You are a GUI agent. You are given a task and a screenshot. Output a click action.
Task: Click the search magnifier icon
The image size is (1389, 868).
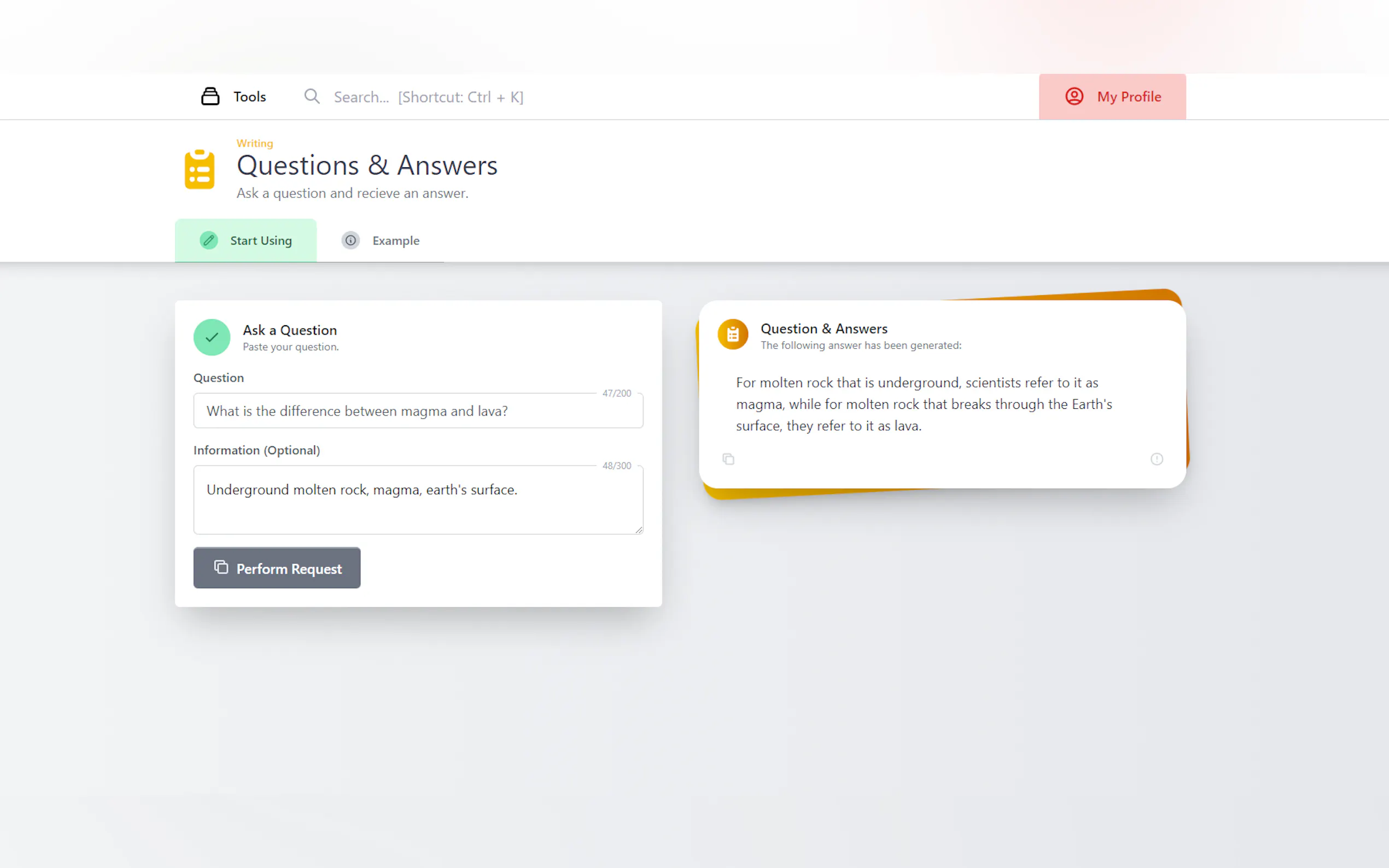(312, 96)
